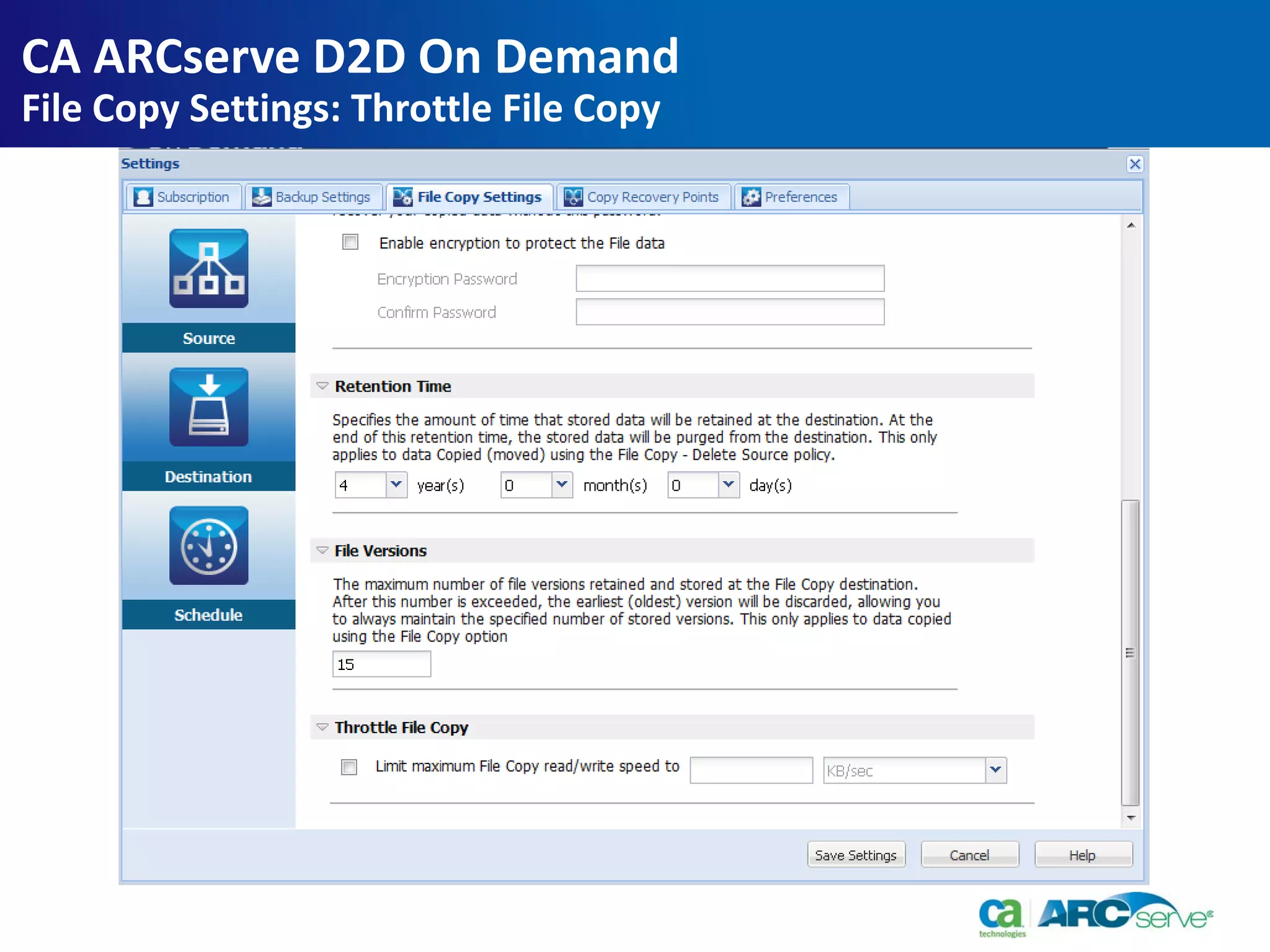This screenshot has height=952, width=1270.
Task: Switch to the Subscription tab
Action: click(x=184, y=197)
